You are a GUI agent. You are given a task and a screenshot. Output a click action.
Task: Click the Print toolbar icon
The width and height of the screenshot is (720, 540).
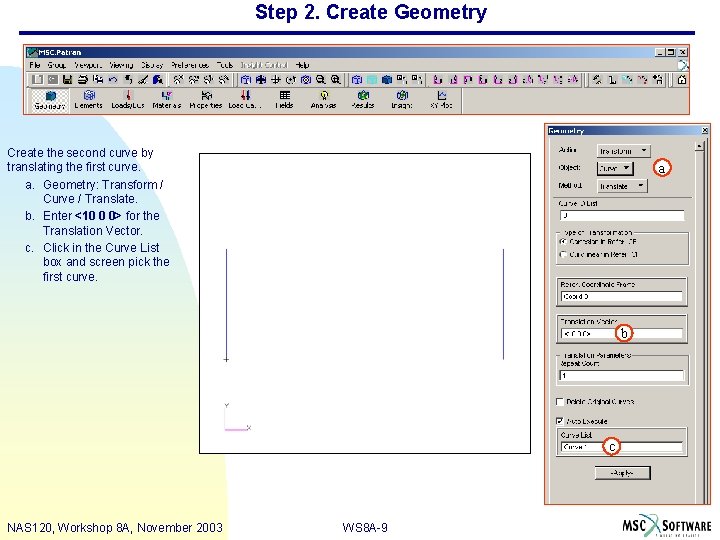[83, 80]
